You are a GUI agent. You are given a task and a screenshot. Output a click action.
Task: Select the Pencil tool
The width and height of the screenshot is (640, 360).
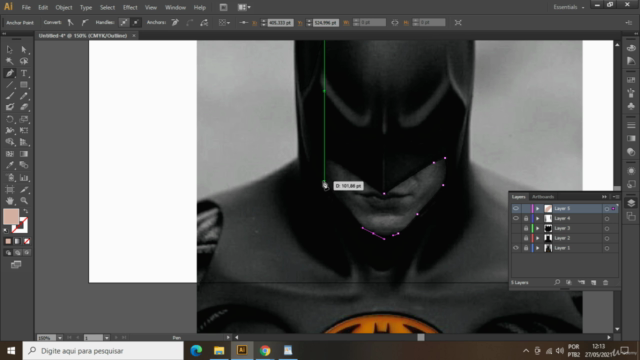pyautogui.click(x=24, y=96)
